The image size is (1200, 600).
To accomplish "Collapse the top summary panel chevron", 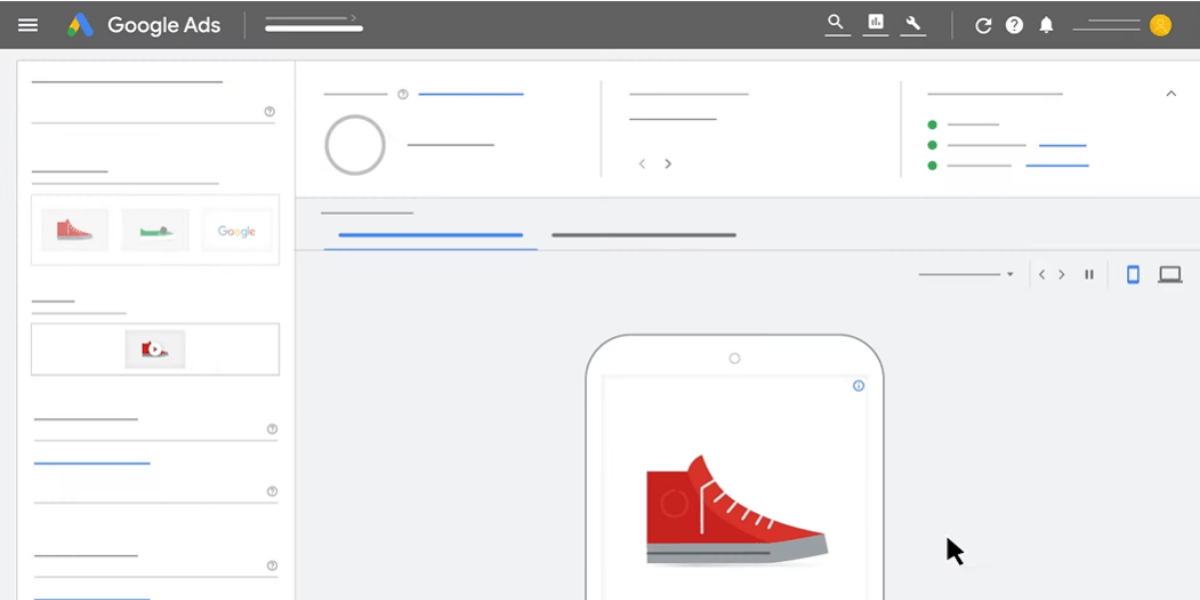I will [x=1171, y=93].
